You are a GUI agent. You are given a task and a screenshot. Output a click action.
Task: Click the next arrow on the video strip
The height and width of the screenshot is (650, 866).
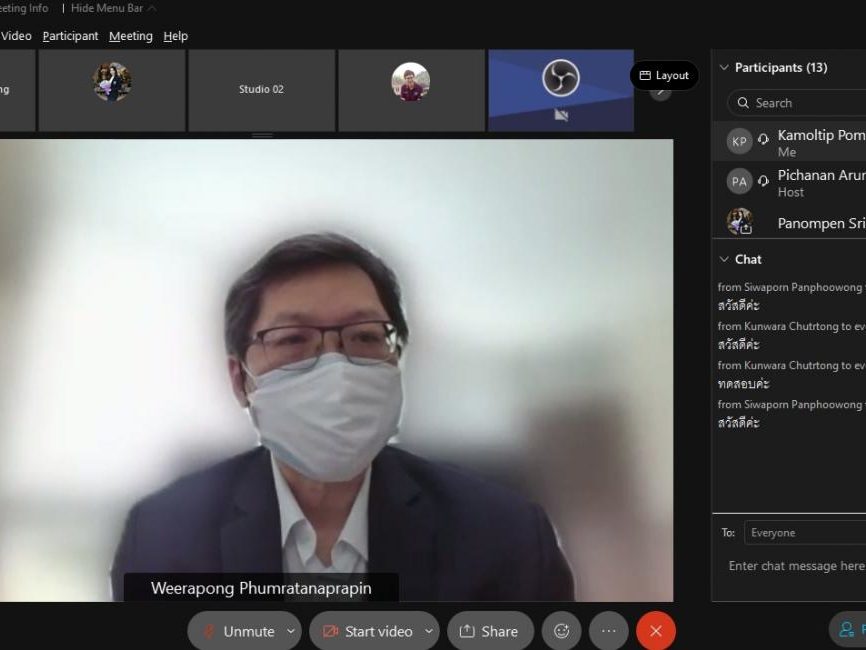660,93
